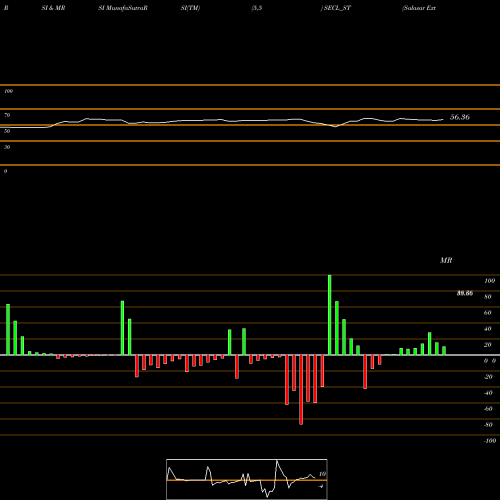Click the 20 label on MR axis

tap(488, 345)
